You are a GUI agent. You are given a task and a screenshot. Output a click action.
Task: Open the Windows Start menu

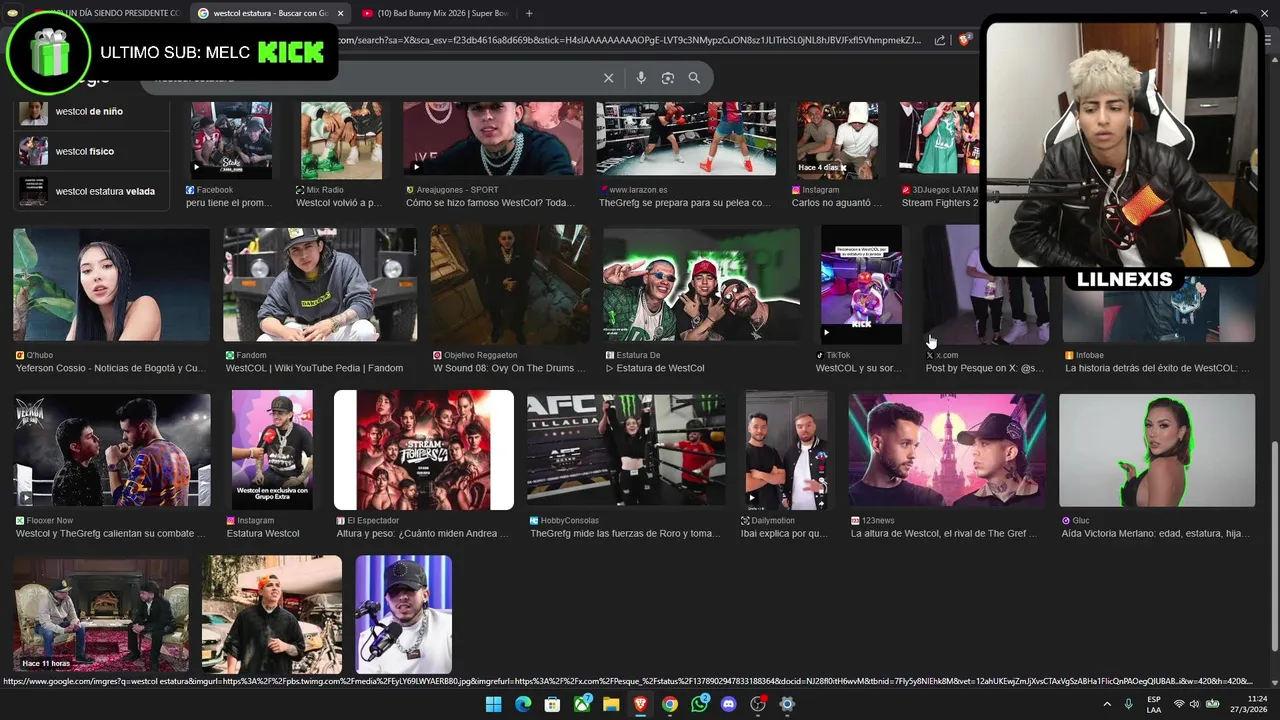[493, 704]
